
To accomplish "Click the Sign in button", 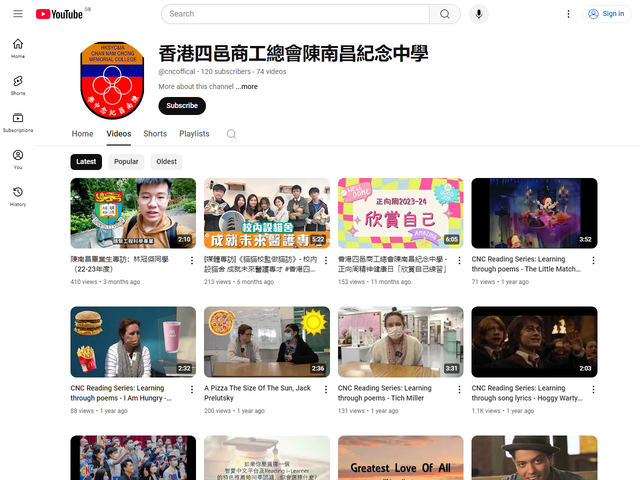I will coord(606,14).
